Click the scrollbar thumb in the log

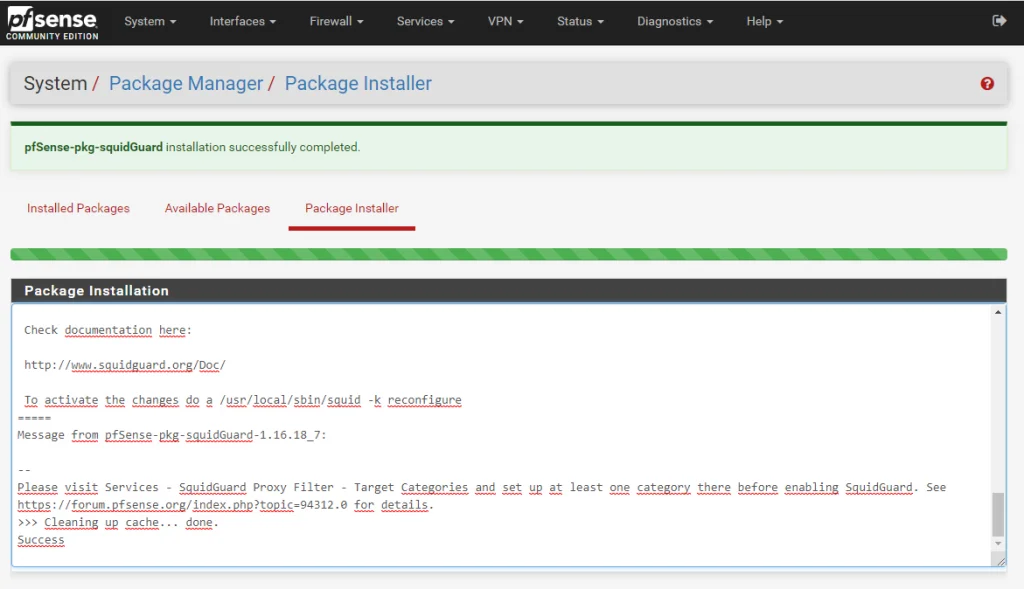998,514
